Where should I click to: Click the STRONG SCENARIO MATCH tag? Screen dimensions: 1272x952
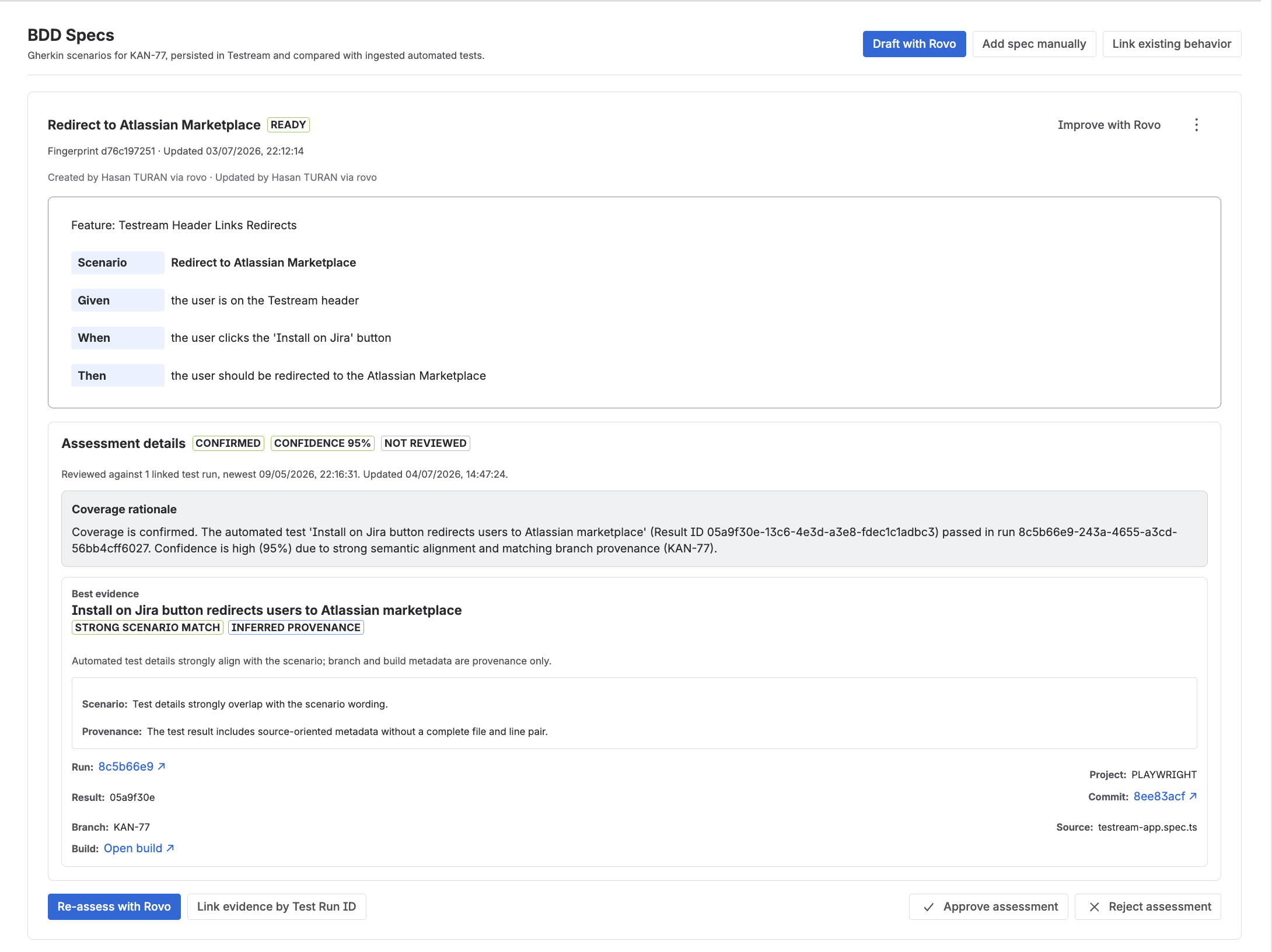click(148, 628)
